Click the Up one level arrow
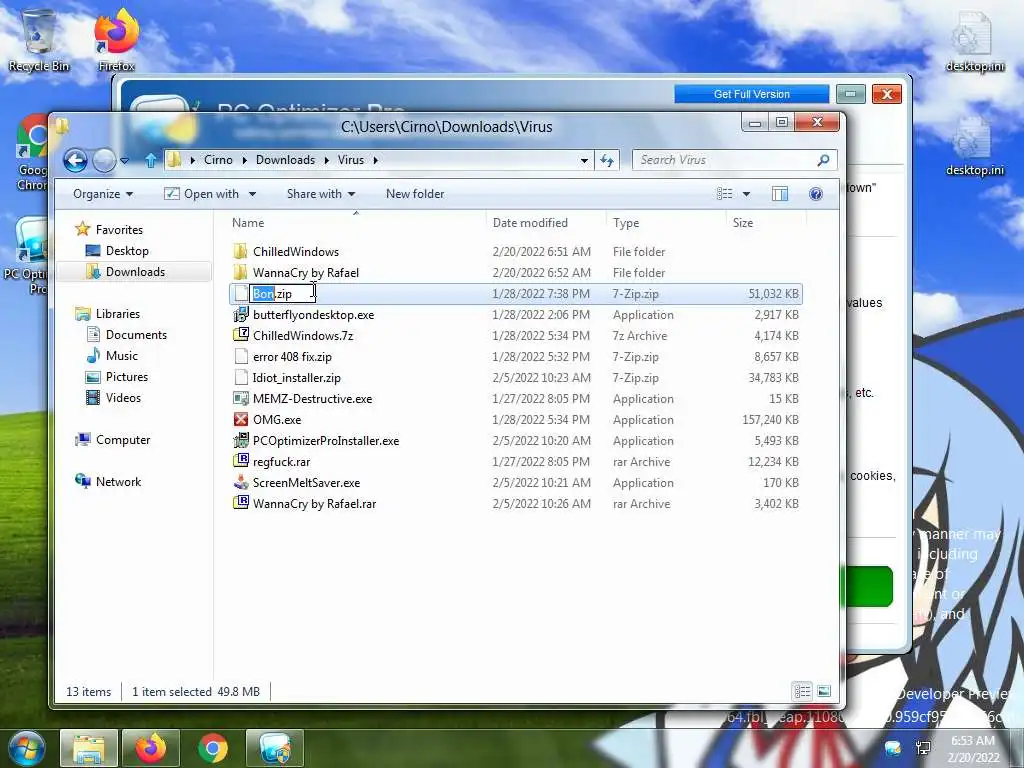This screenshot has width=1024, height=768. click(151, 160)
